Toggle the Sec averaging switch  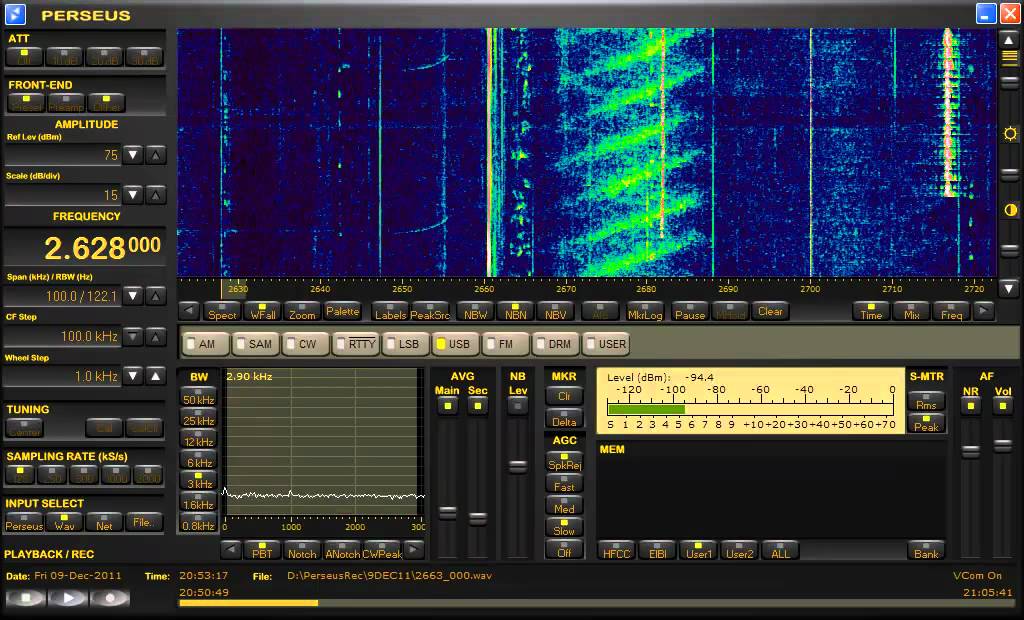click(478, 406)
